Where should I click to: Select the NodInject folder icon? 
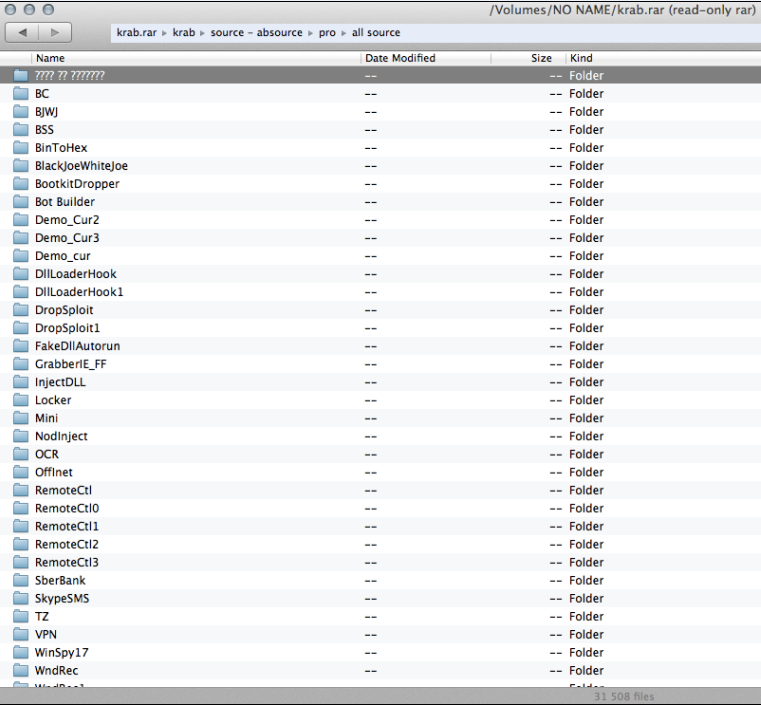pyautogui.click(x=20, y=436)
